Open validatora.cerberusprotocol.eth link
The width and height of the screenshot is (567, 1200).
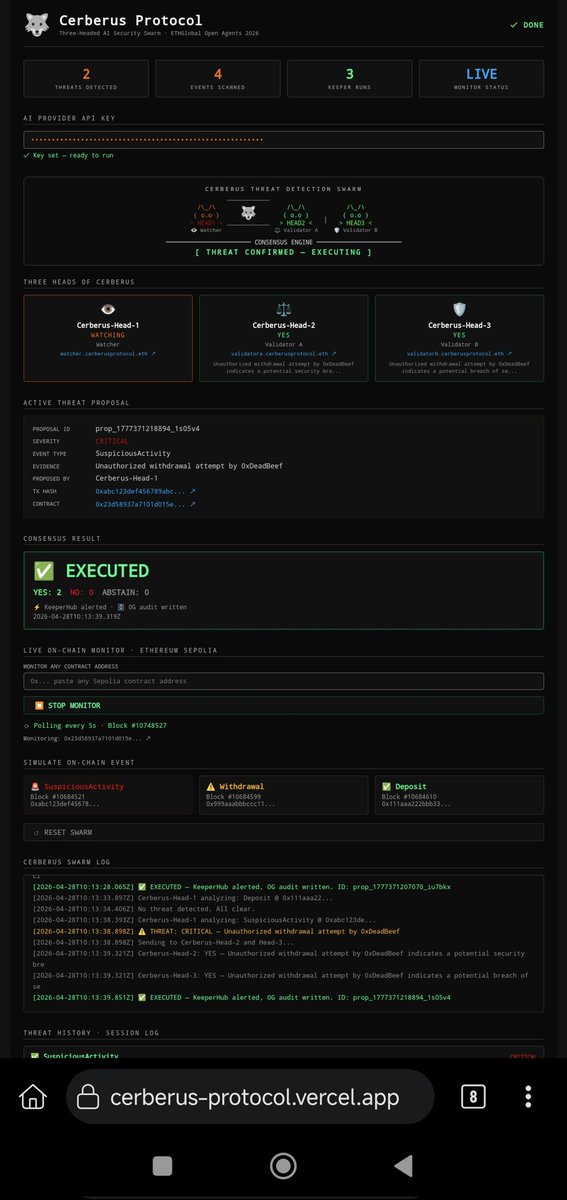[283, 353]
